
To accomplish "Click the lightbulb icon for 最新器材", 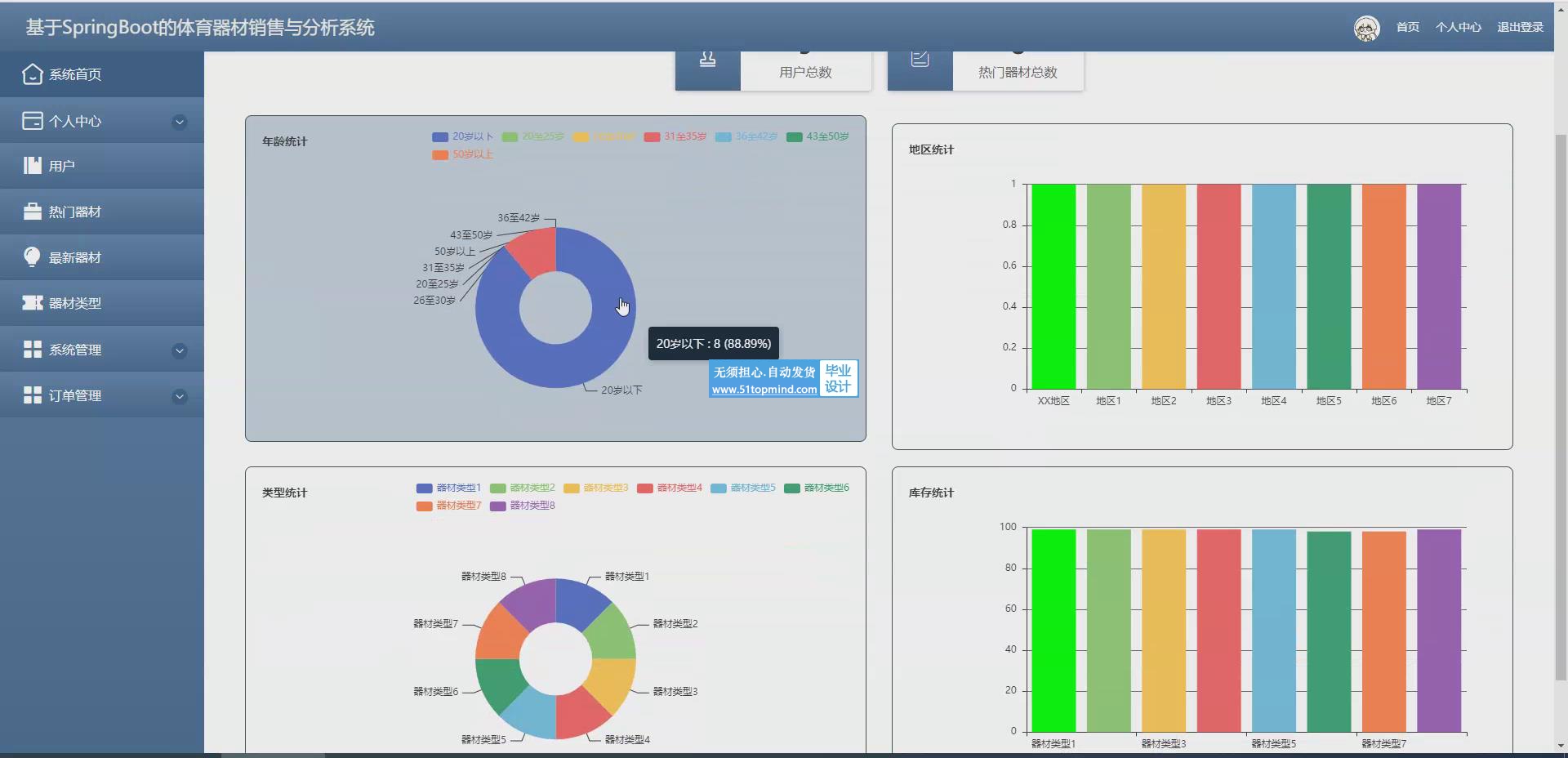I will click(x=32, y=257).
